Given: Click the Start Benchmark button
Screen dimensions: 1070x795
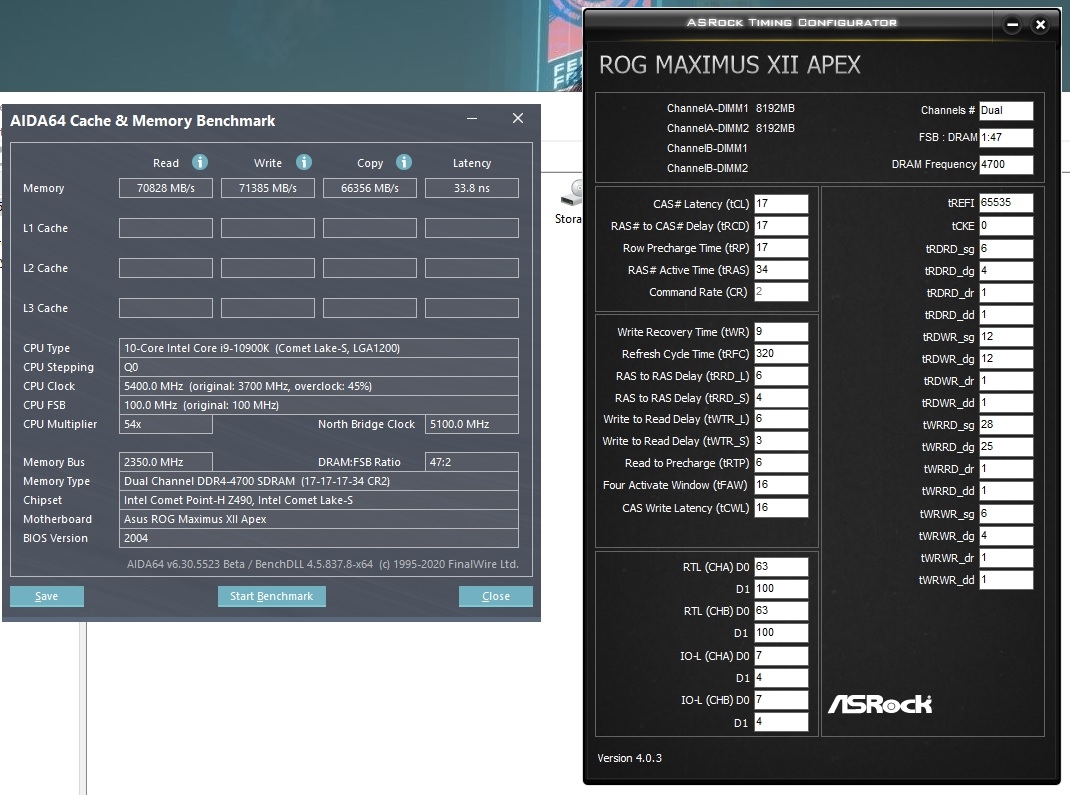Looking at the screenshot, I should pos(272,596).
